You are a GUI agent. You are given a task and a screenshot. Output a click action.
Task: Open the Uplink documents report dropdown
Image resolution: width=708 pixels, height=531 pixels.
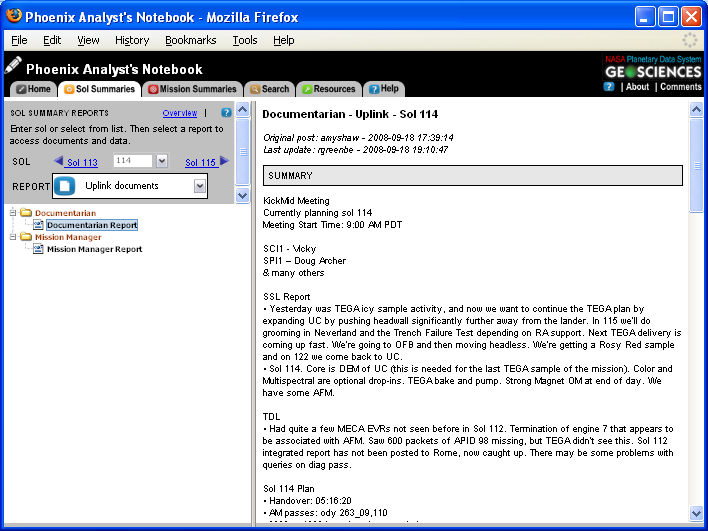pyautogui.click(x=200, y=186)
